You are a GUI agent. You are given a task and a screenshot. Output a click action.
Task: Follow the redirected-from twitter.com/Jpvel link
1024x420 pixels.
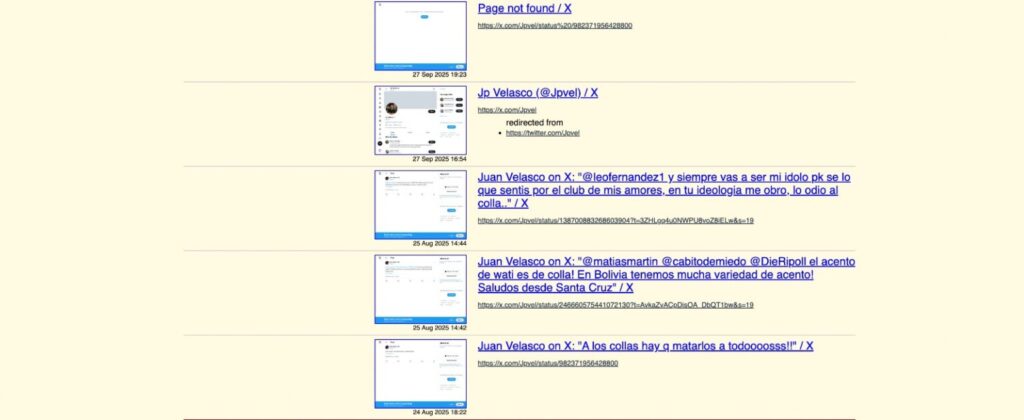(x=543, y=133)
